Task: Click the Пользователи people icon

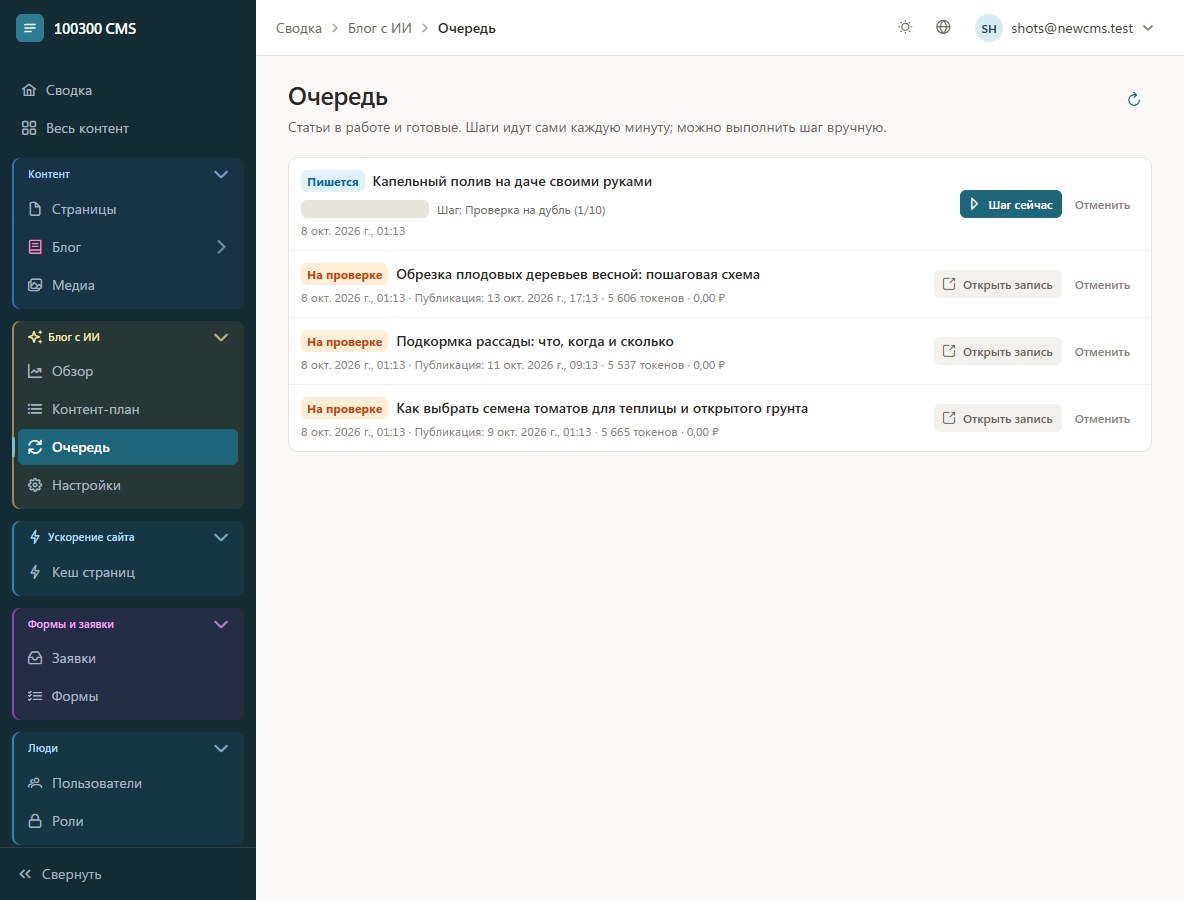Action: [x=35, y=784]
